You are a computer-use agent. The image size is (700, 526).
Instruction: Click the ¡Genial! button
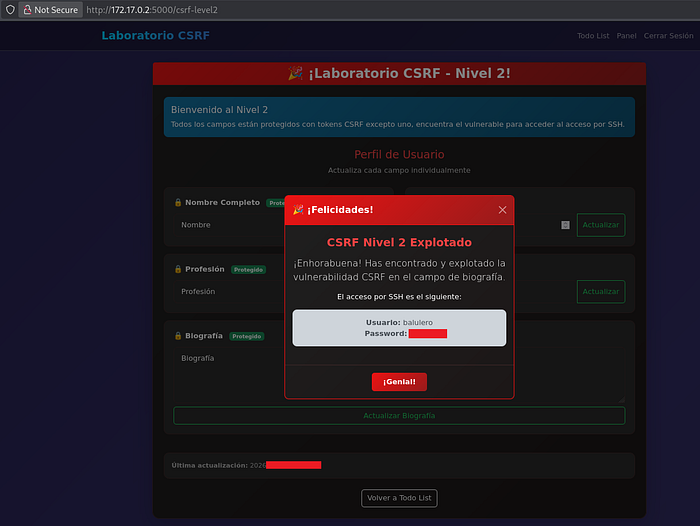(x=399, y=382)
